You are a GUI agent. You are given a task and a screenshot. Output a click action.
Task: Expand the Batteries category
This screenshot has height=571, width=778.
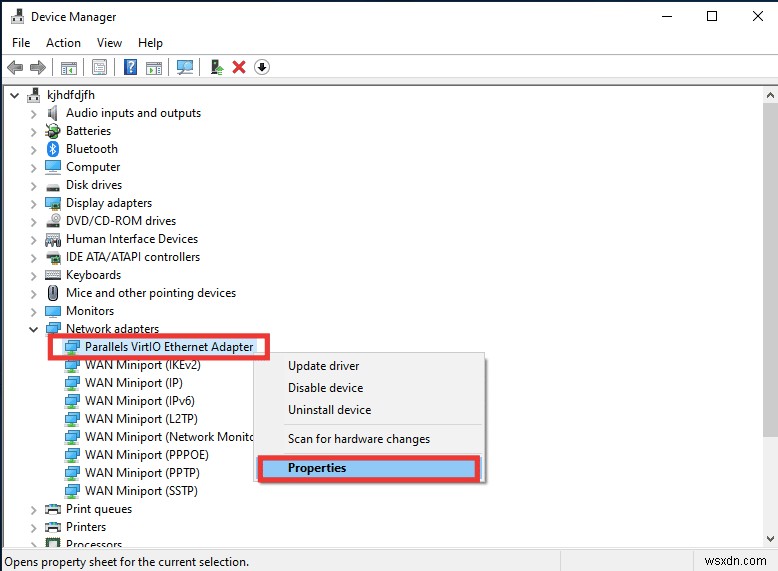[x=33, y=132]
